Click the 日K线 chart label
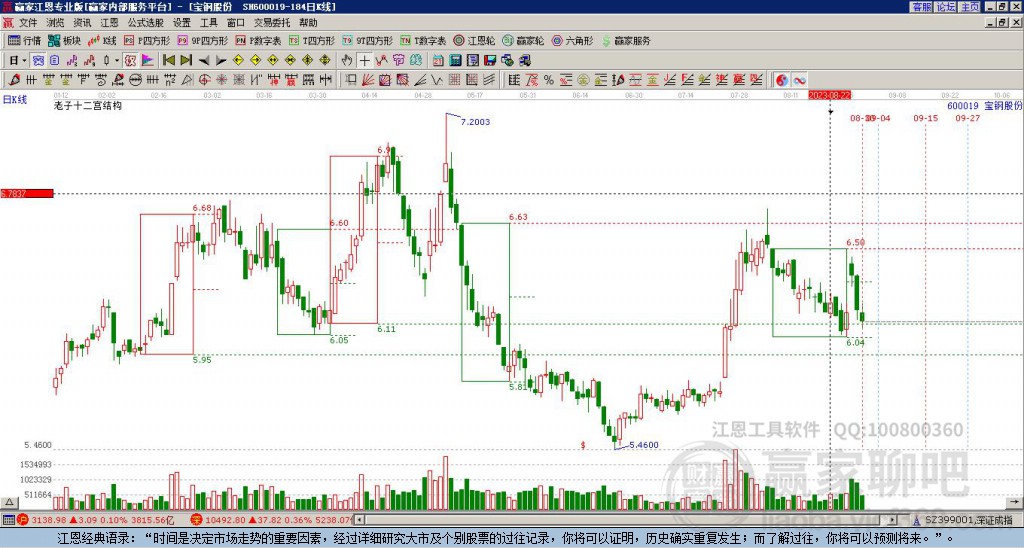Screen dimensions: 1024x548 tap(15, 100)
